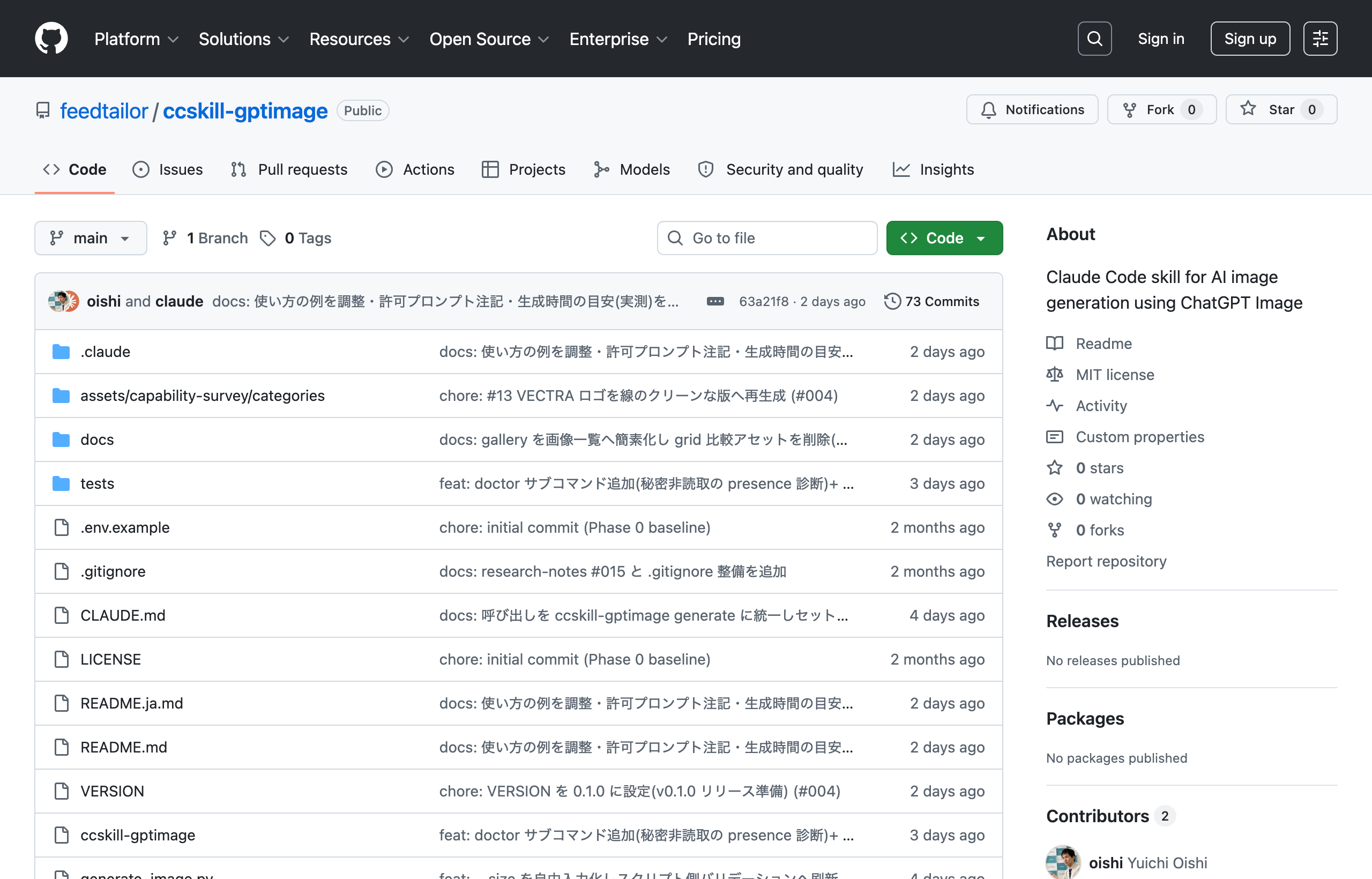1372x879 pixels.
Task: Show full commit message ellipsis button
Action: [715, 301]
